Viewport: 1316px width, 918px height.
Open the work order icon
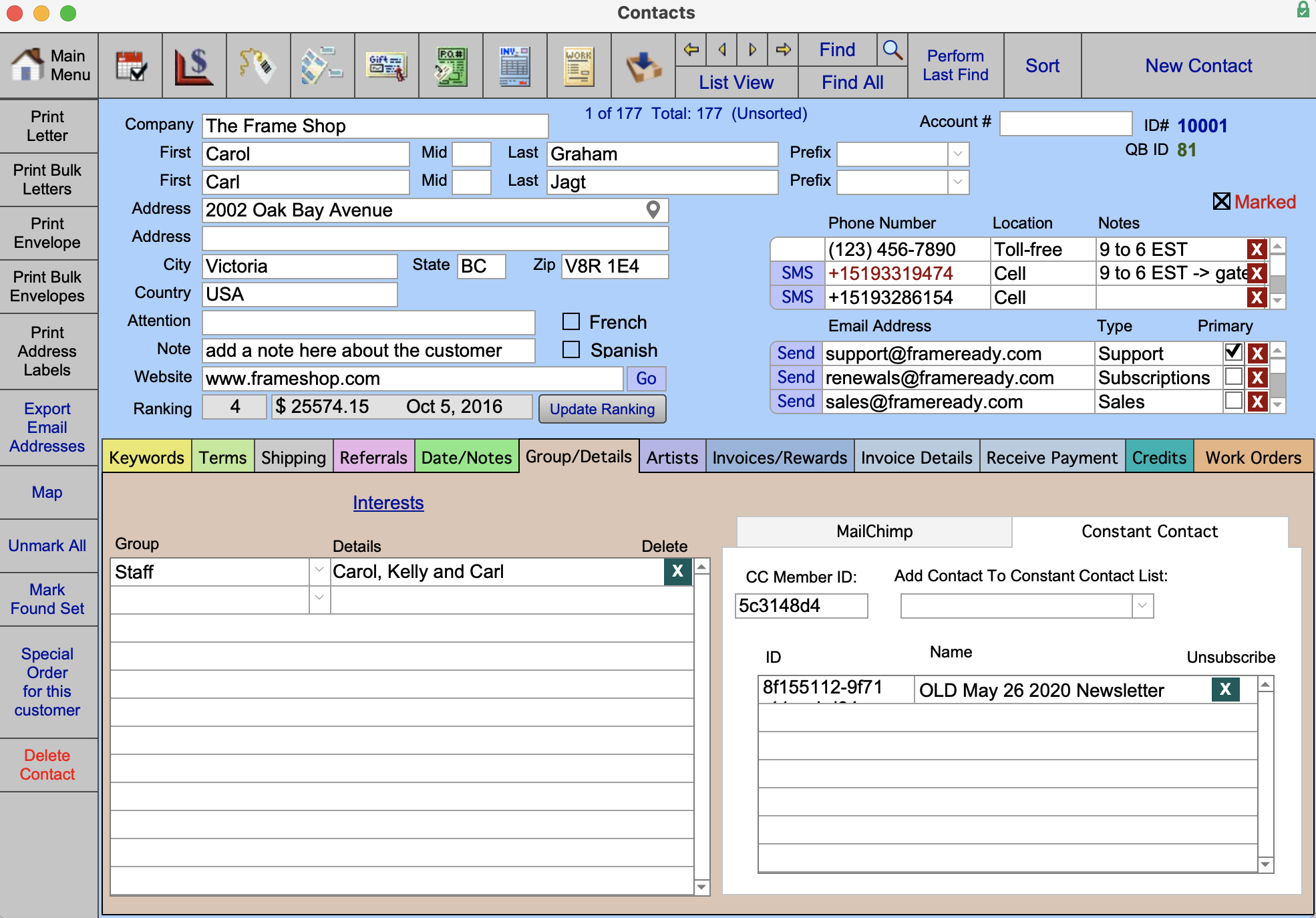pyautogui.click(x=579, y=66)
